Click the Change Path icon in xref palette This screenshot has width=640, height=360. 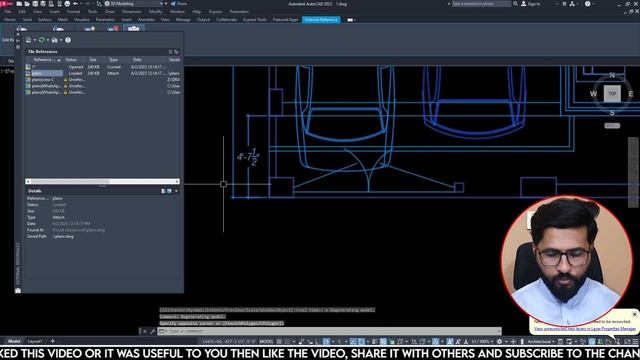point(55,40)
